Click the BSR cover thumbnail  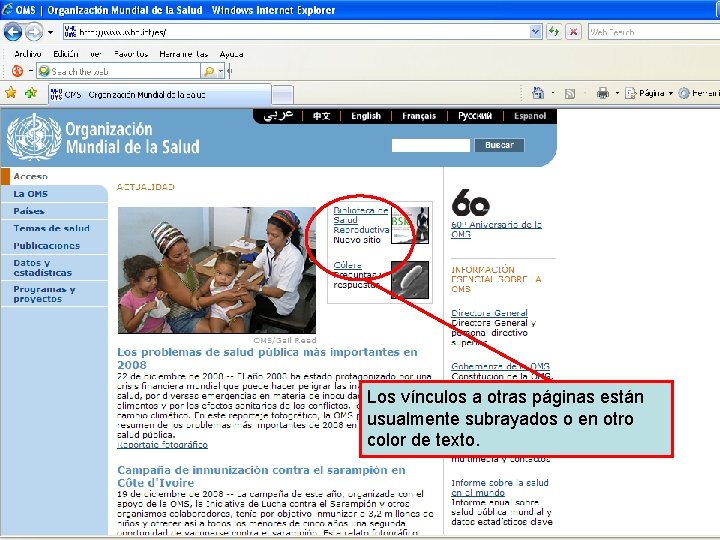pyautogui.click(x=410, y=225)
